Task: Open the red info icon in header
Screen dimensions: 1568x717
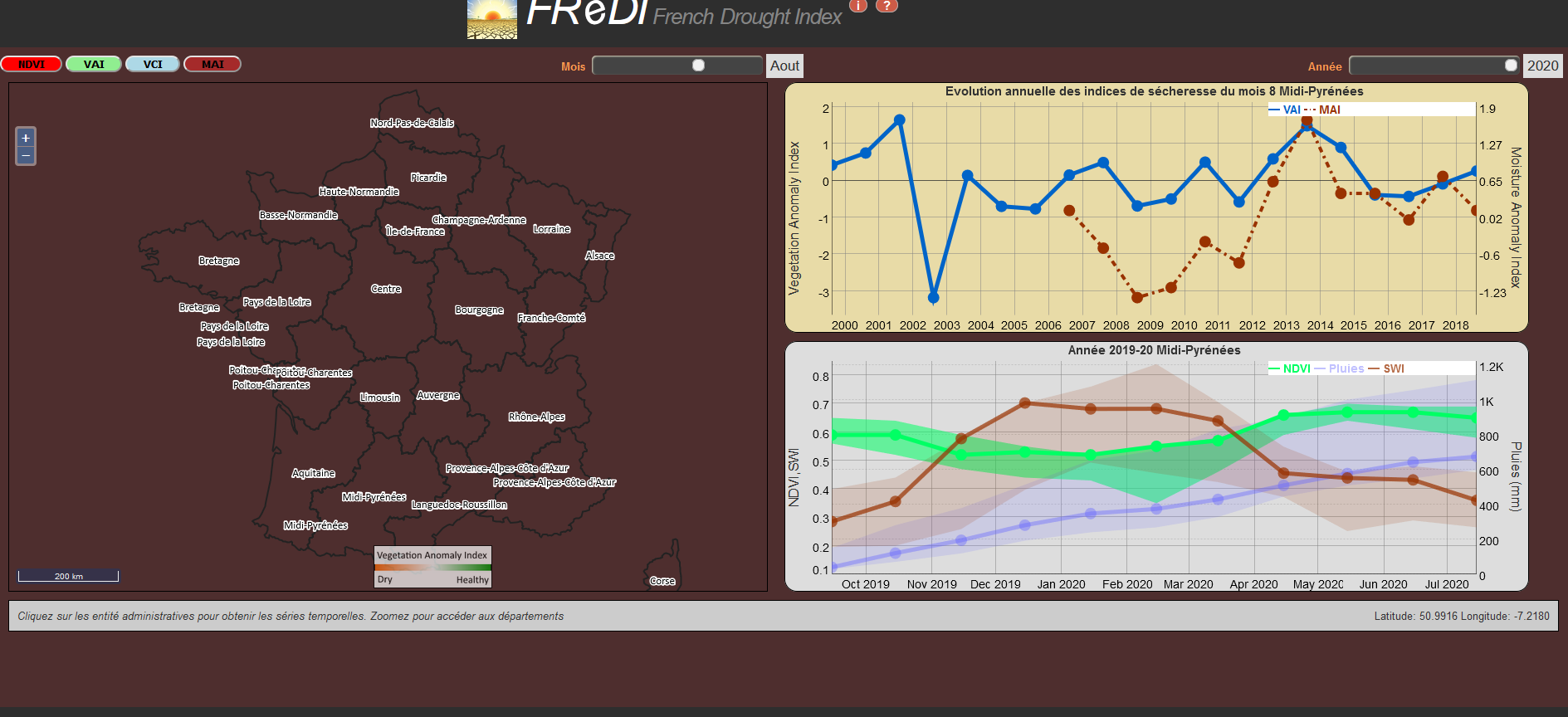Action: tap(858, 6)
